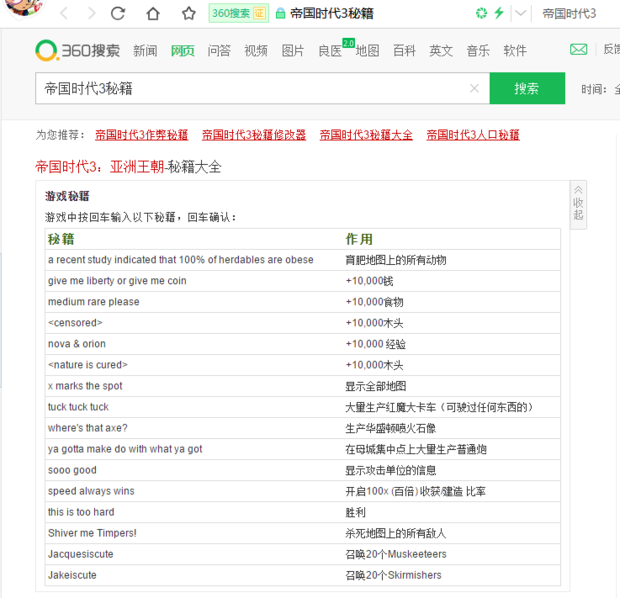Open suggestion 帝国时代3人口秘籍
Viewport: 620px width, 598px height.
(473, 135)
